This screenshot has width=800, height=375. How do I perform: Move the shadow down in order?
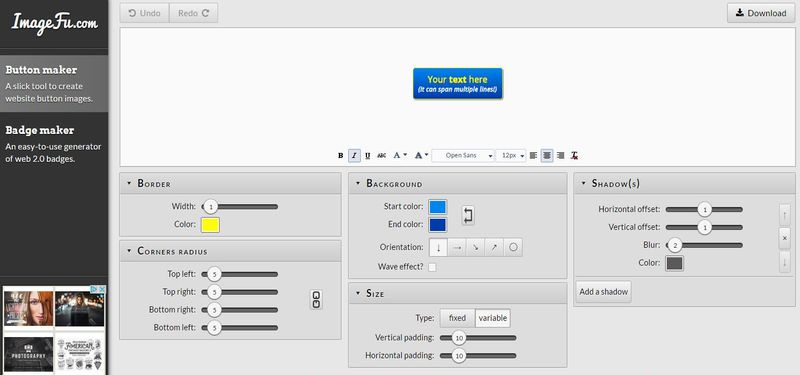pos(785,262)
